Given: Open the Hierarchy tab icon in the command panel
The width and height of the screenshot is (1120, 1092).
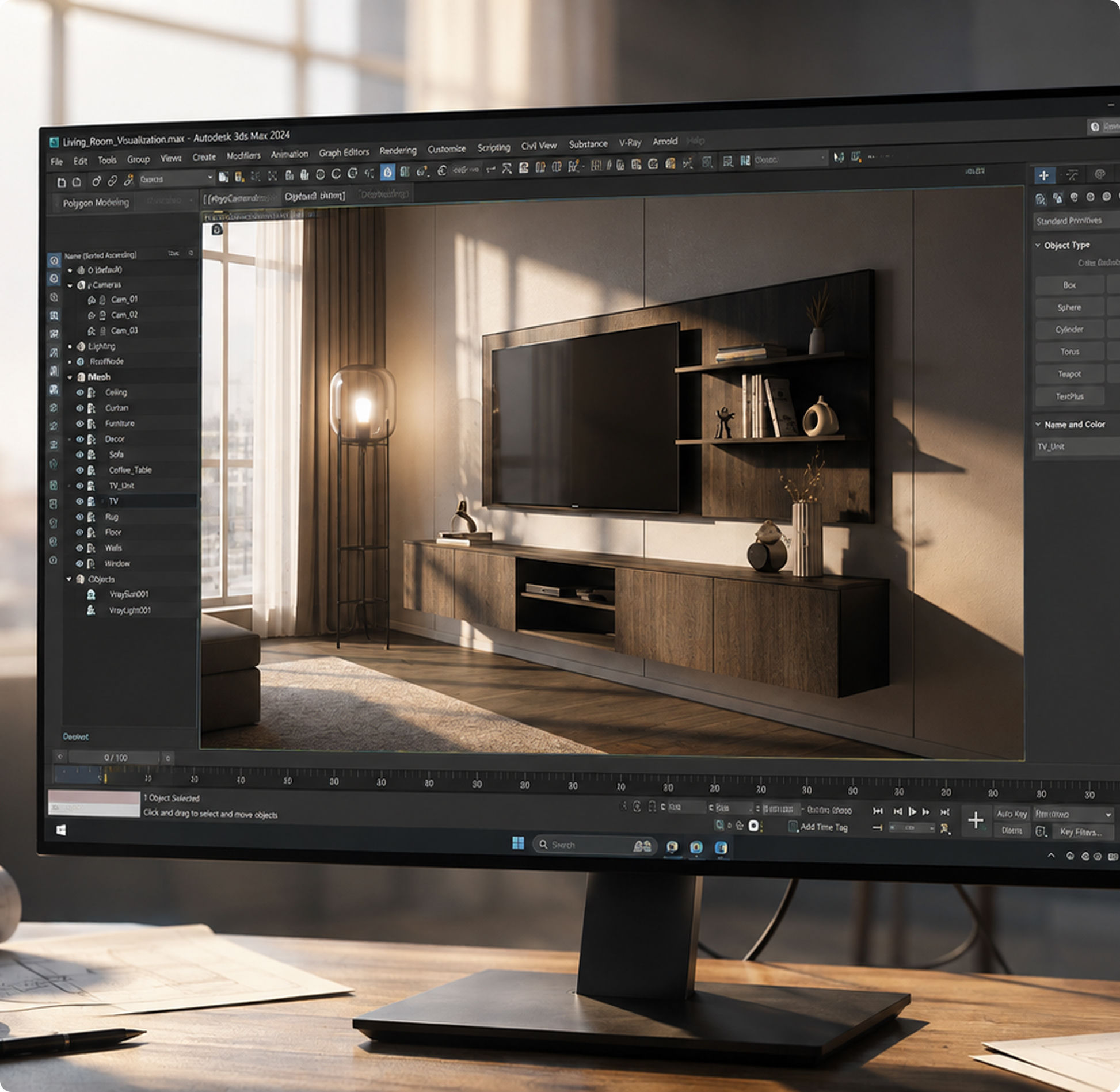Looking at the screenshot, I should pyautogui.click(x=1100, y=174).
